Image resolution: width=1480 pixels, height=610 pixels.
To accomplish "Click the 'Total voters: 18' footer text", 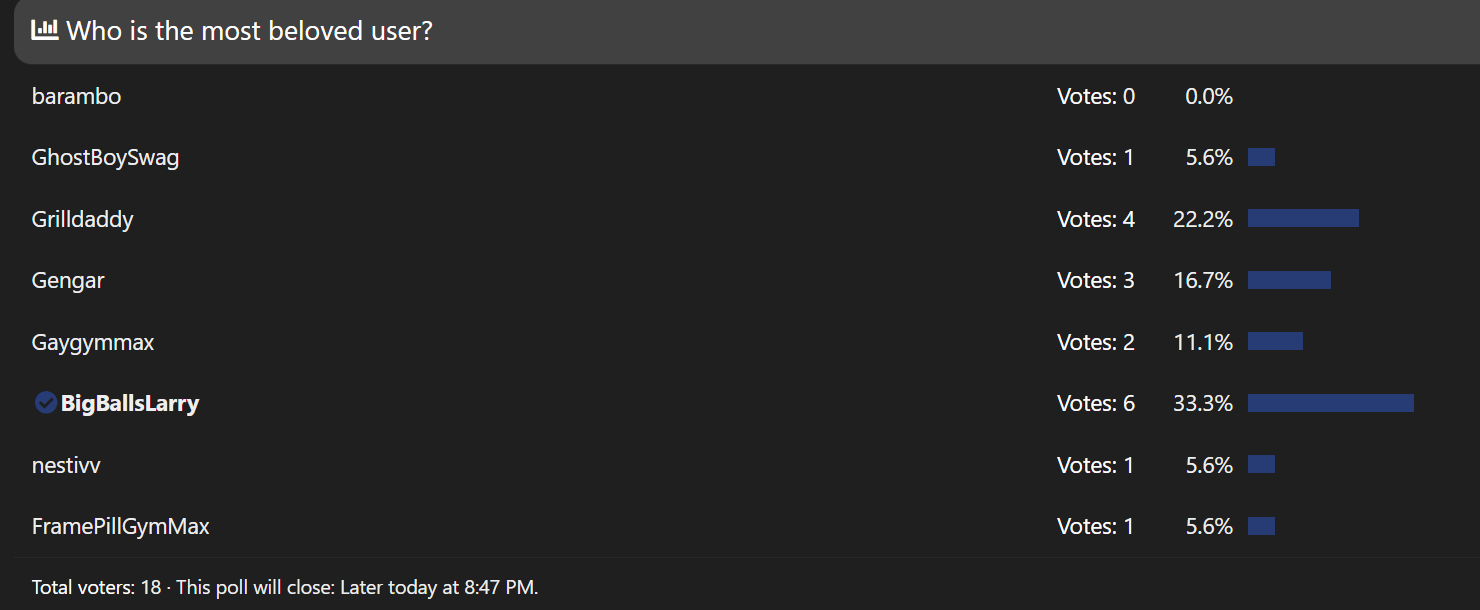I will (x=96, y=587).
